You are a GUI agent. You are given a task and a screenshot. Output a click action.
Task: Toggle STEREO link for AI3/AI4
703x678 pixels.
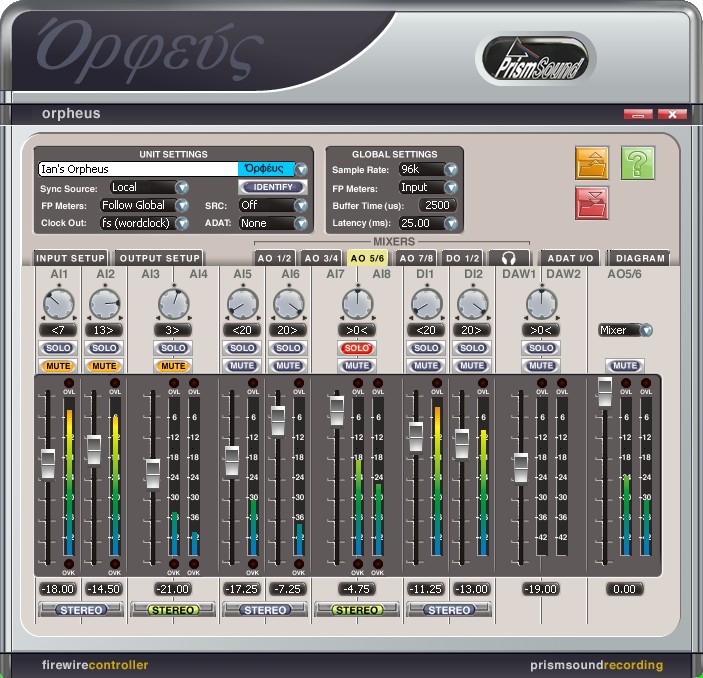pyautogui.click(x=173, y=610)
